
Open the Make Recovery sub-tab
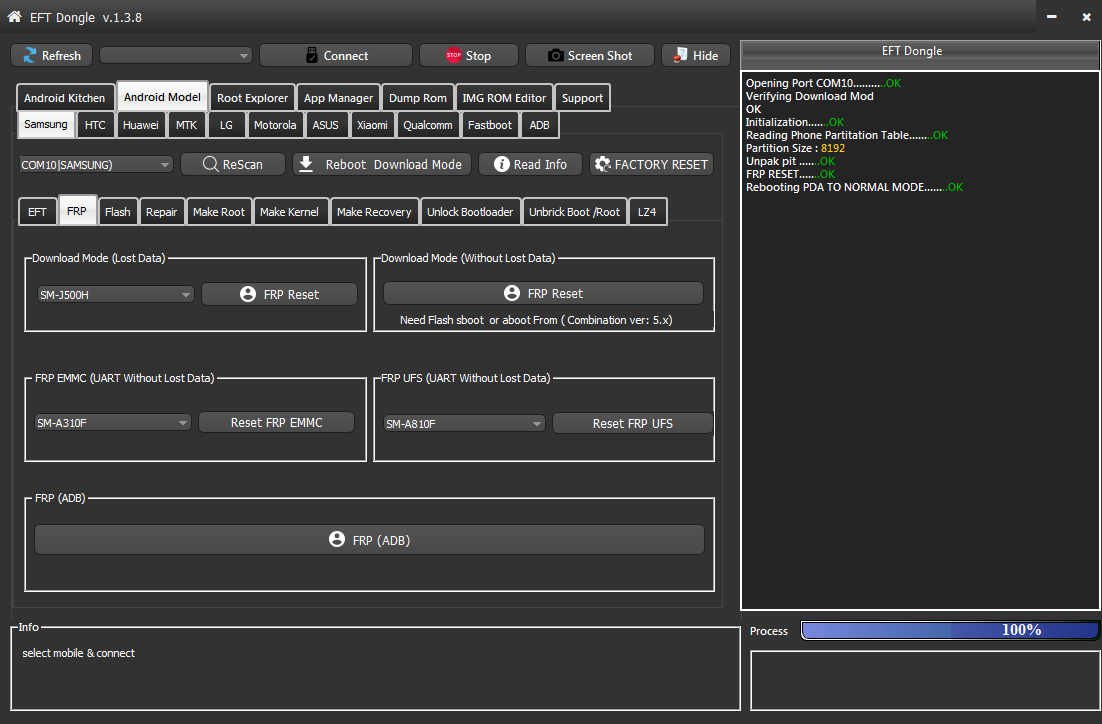tap(374, 212)
